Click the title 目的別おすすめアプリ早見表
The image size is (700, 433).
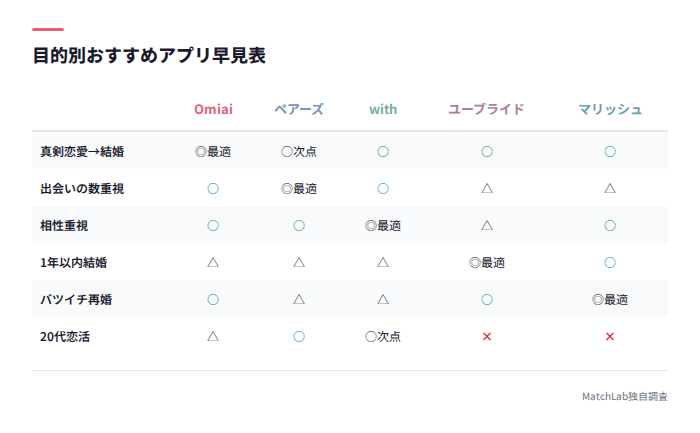149,56
